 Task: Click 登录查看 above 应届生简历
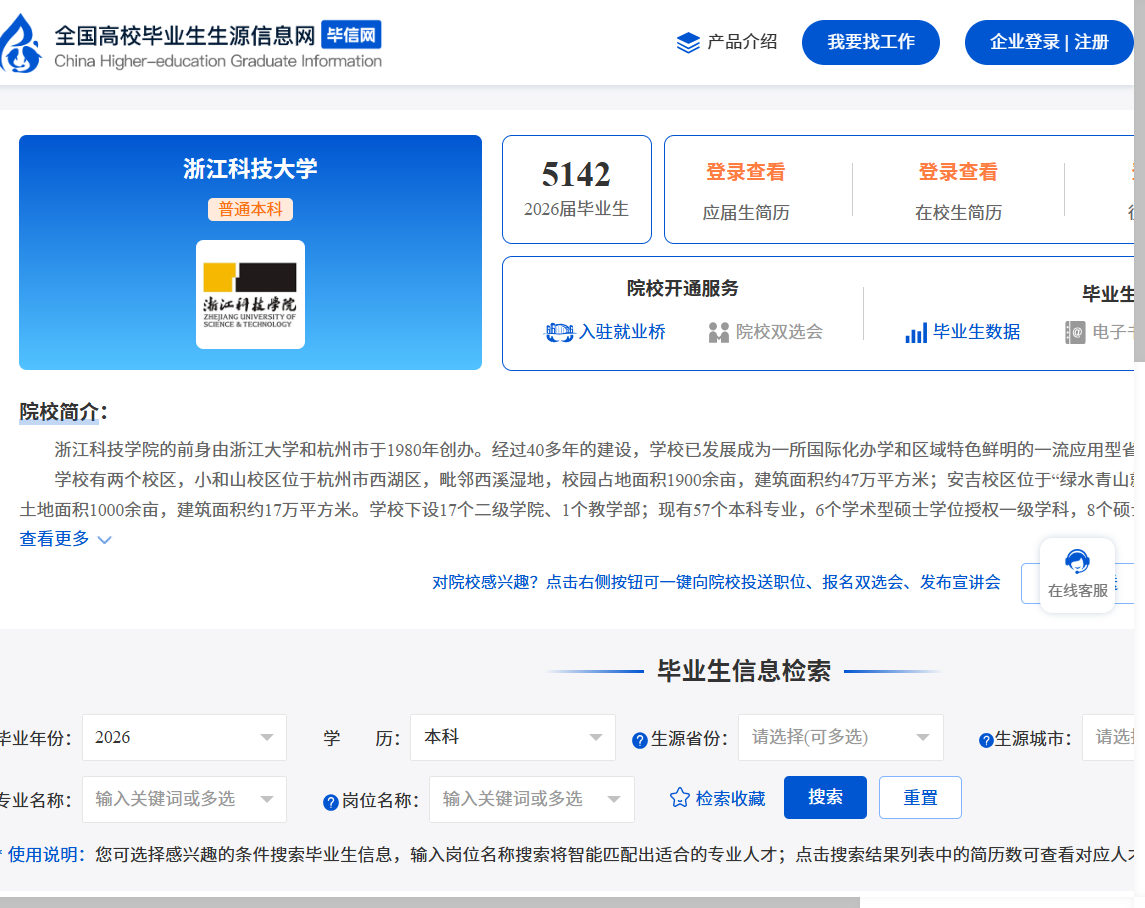(745, 172)
